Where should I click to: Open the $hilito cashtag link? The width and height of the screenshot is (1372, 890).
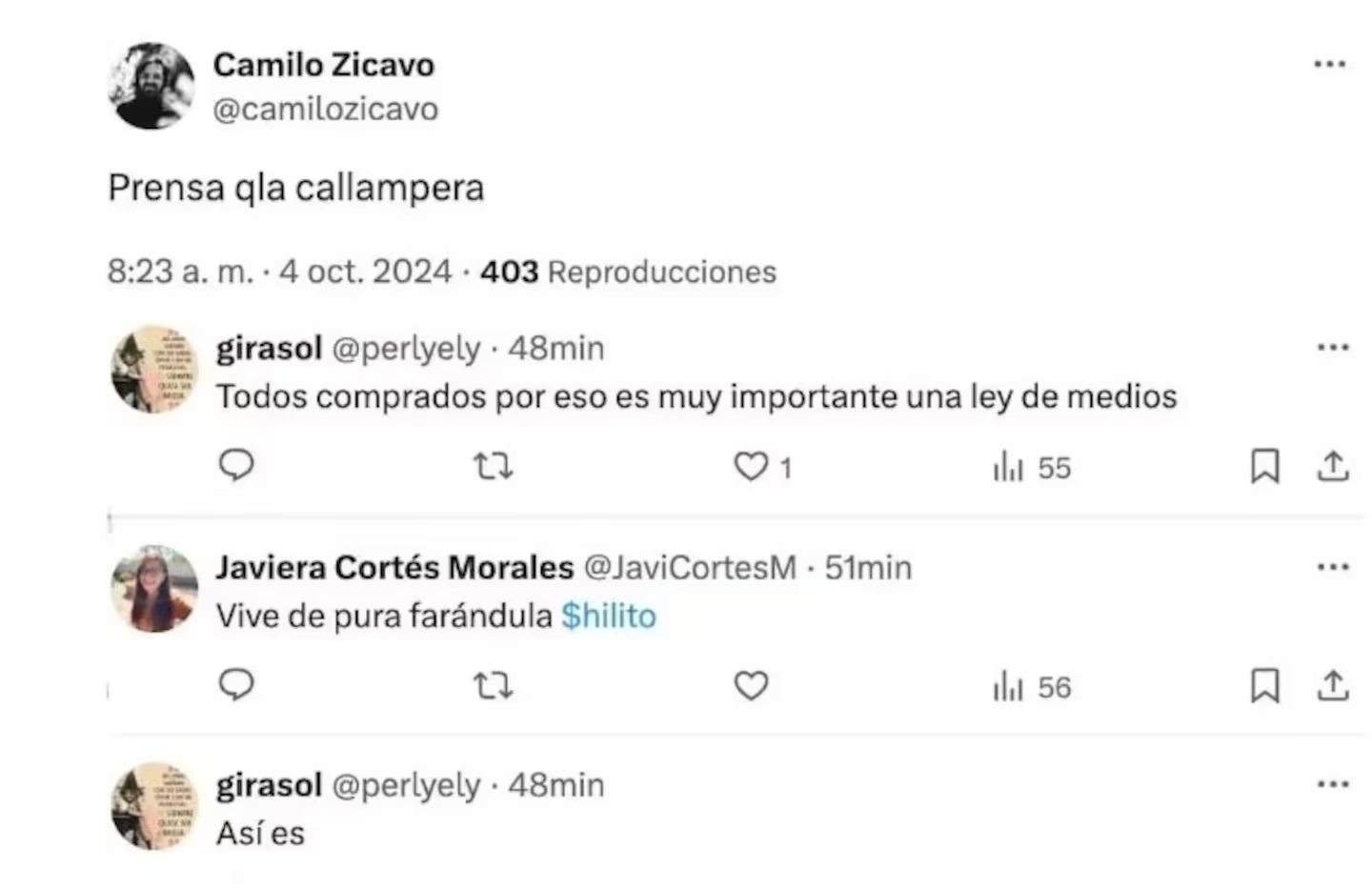click(x=609, y=616)
